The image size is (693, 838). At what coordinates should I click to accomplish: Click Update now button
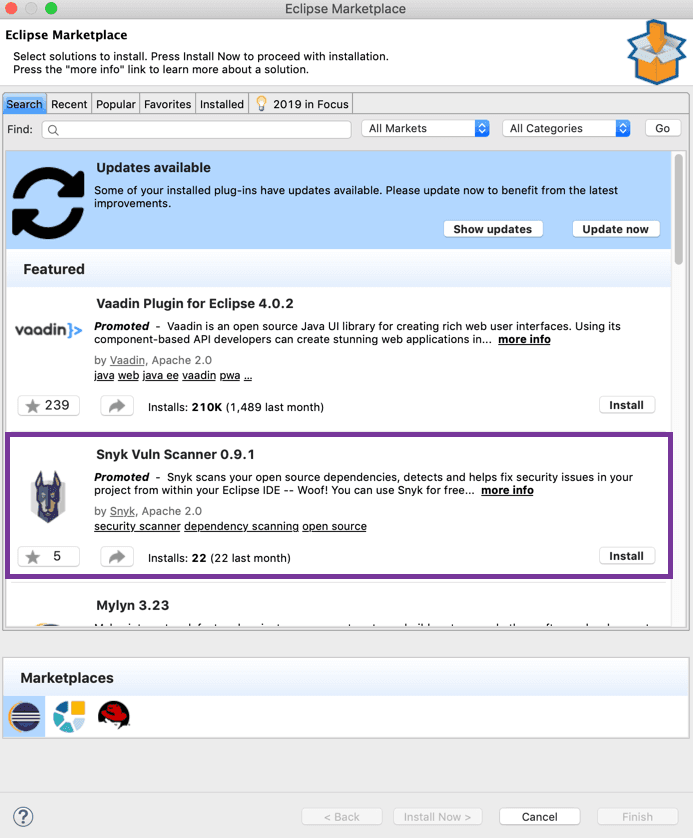(x=616, y=229)
